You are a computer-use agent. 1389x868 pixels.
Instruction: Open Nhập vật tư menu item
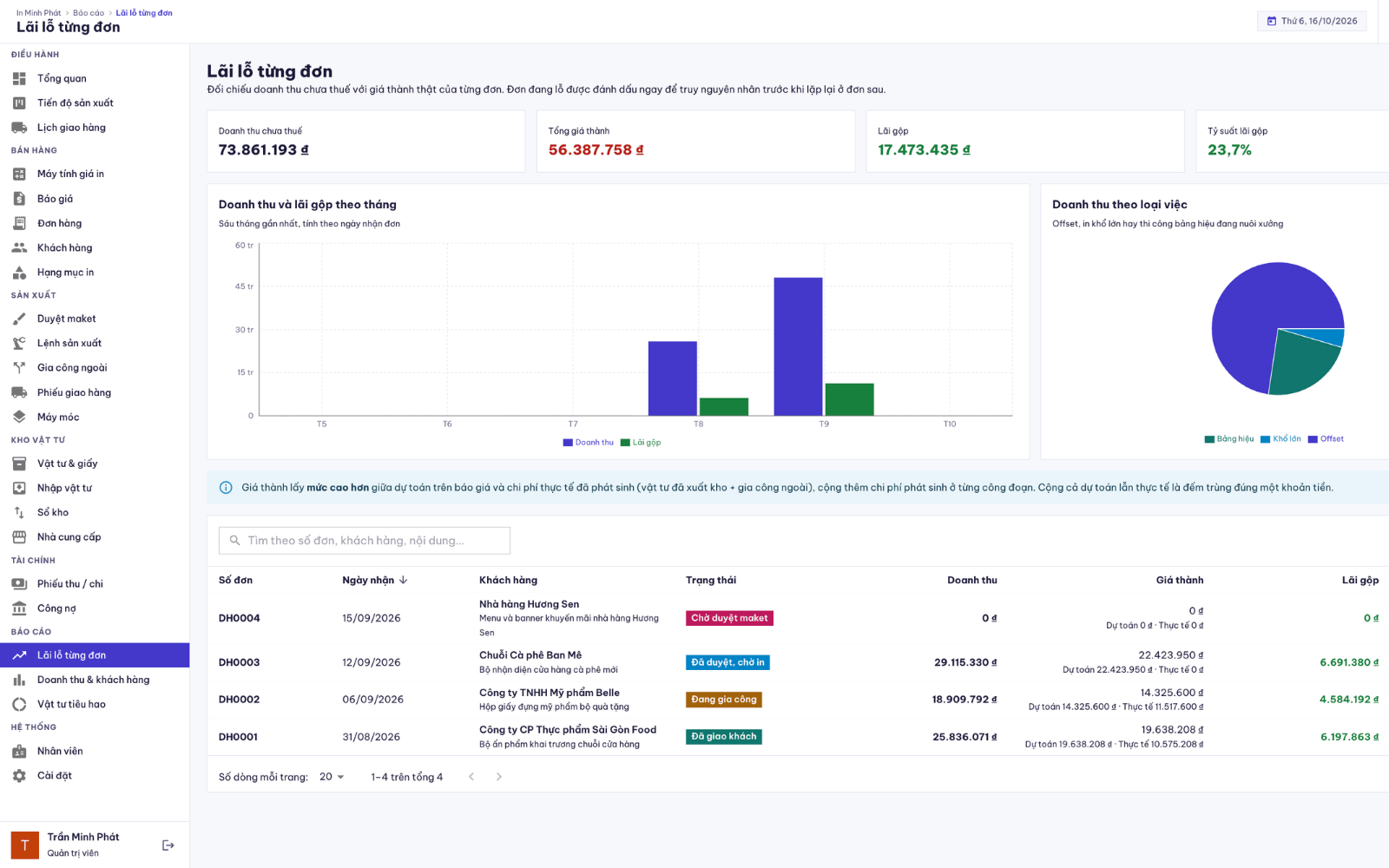[x=95, y=488]
